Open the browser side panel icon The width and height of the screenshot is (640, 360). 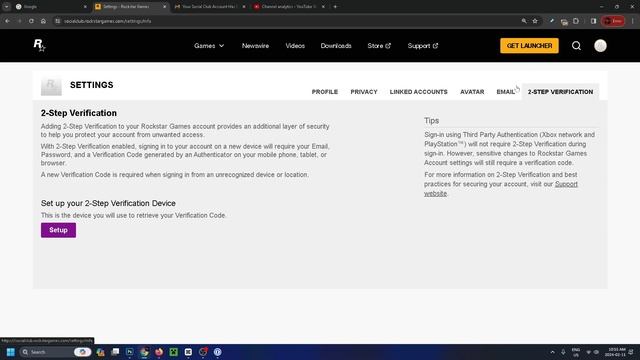coord(593,21)
